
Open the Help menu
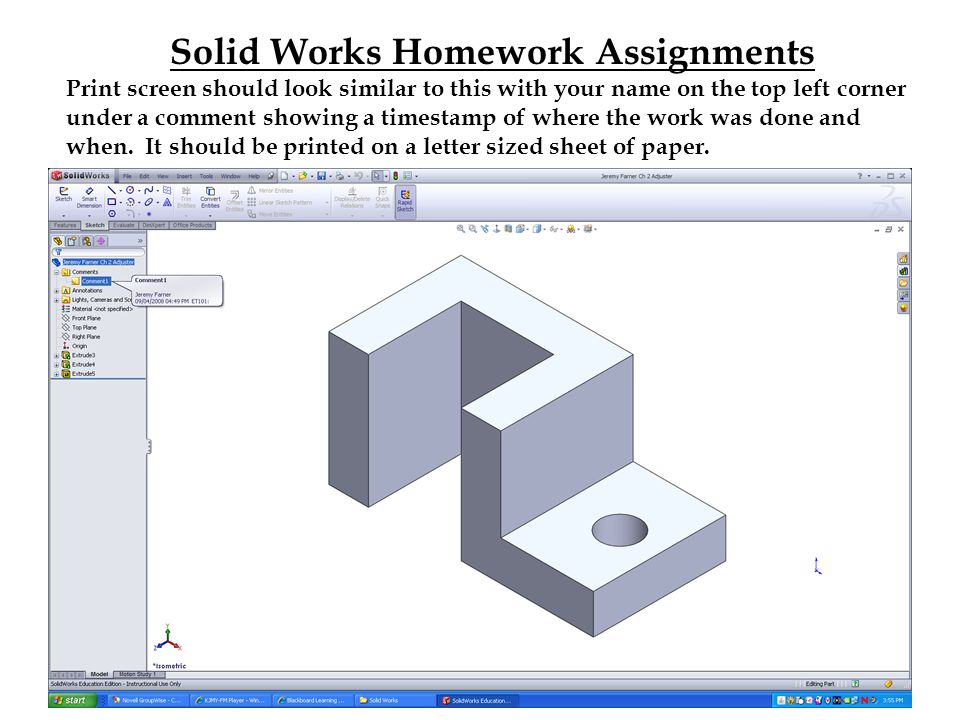click(x=254, y=176)
